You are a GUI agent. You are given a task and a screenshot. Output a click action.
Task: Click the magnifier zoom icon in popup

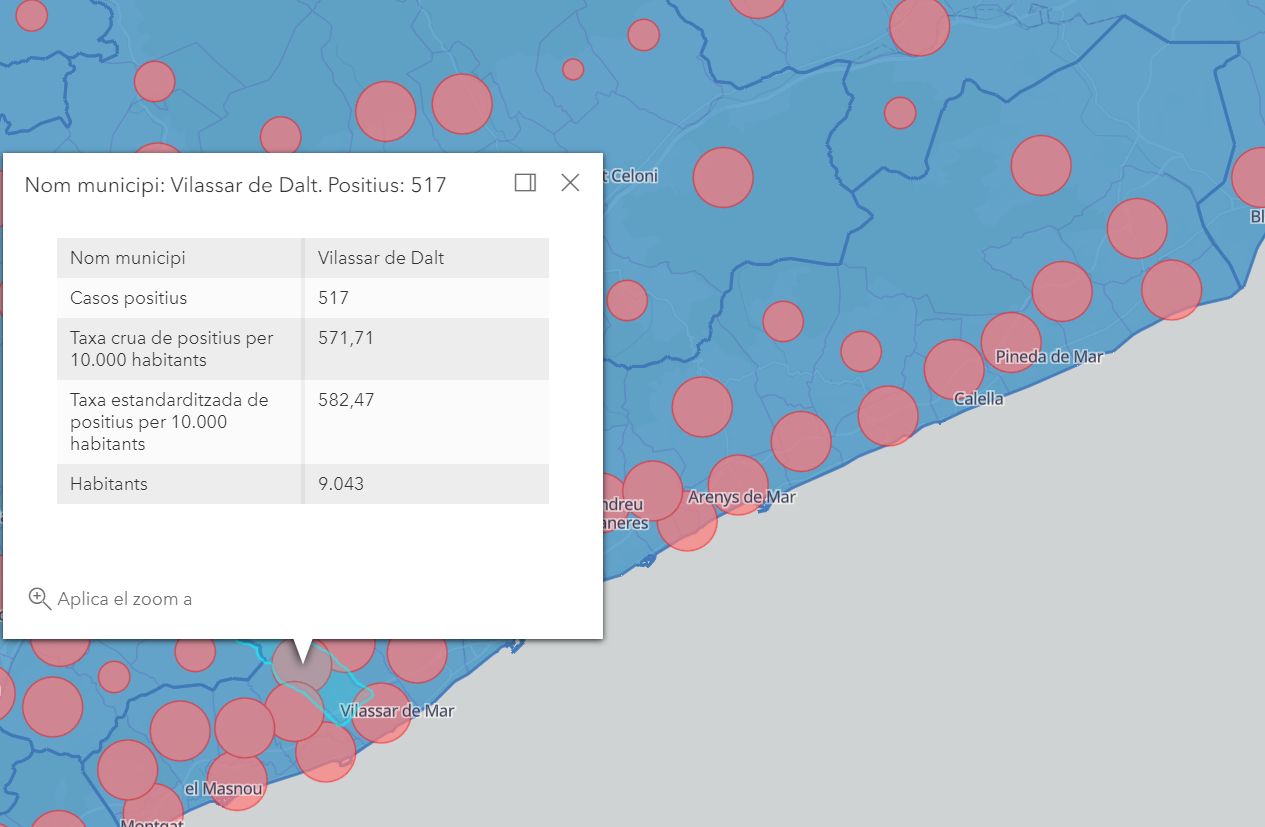coord(39,599)
